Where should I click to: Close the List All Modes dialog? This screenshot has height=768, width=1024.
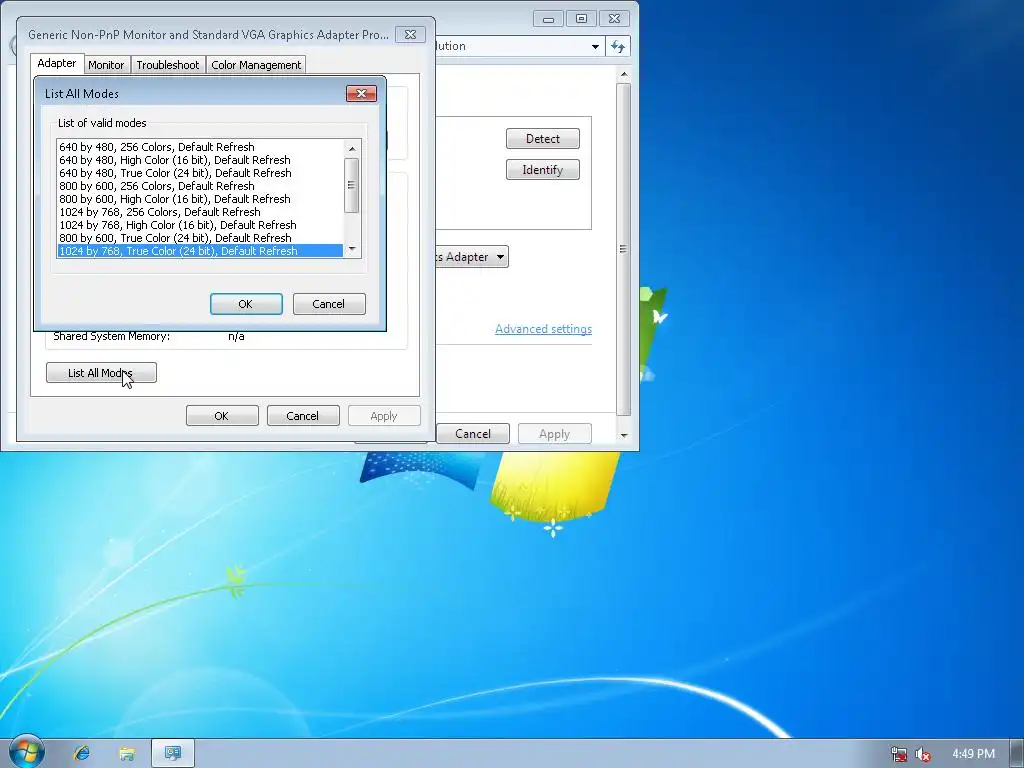click(361, 93)
